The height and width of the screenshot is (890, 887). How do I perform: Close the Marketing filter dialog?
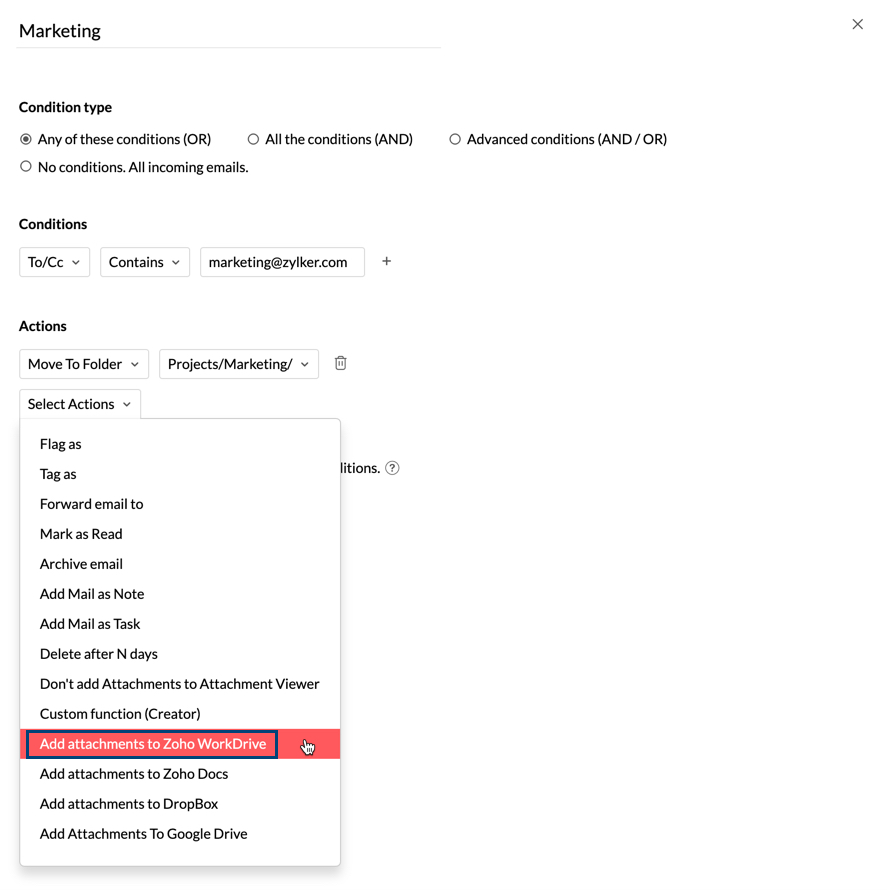[x=857, y=24]
